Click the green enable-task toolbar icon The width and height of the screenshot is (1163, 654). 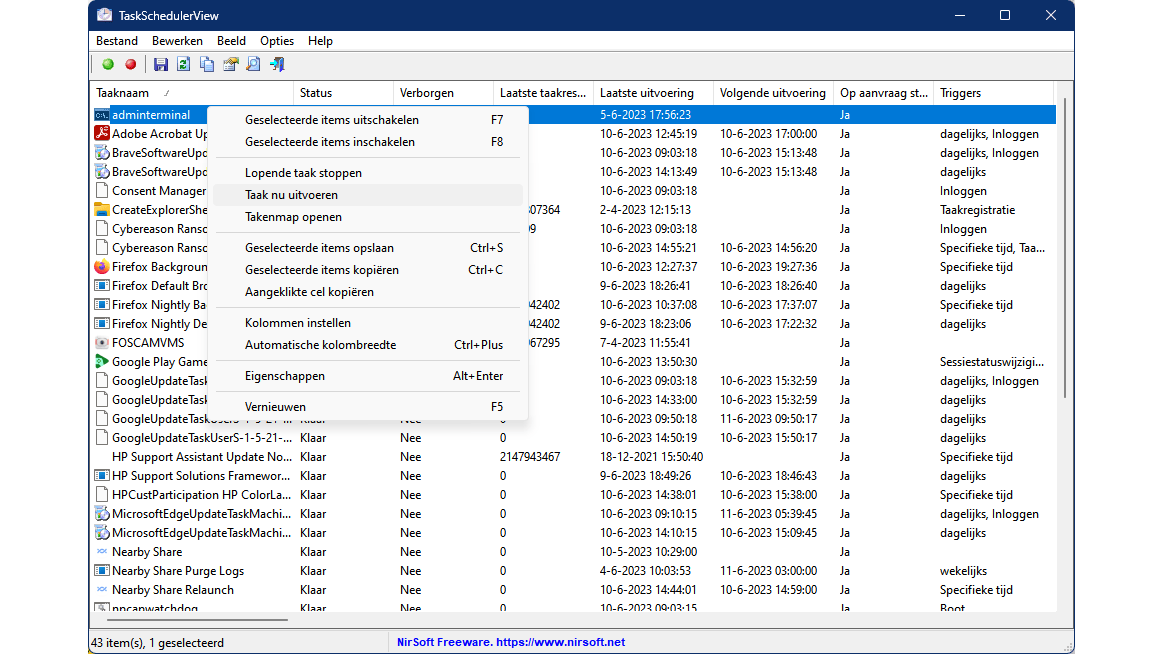click(x=108, y=65)
